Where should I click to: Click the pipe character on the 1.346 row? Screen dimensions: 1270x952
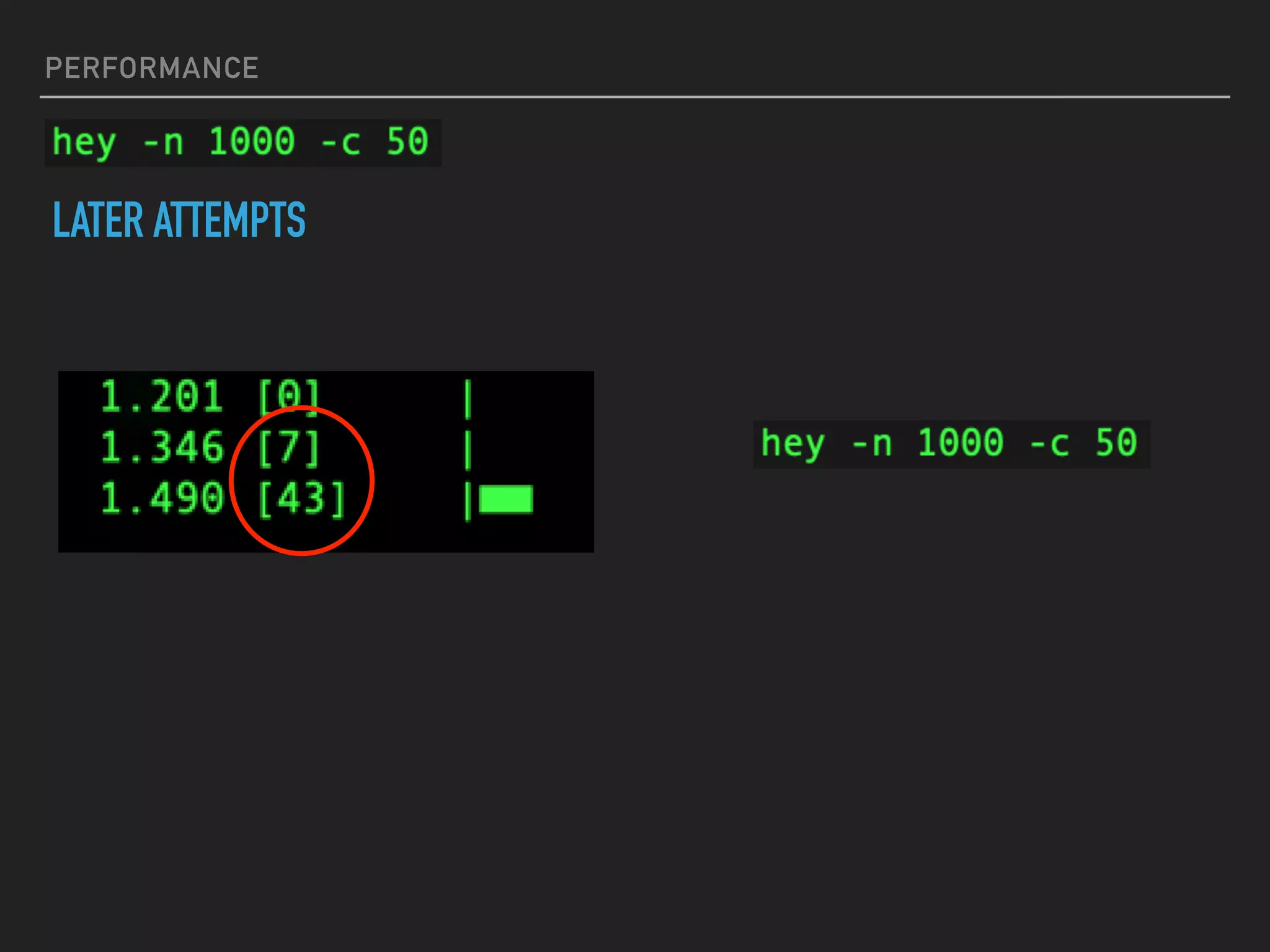pos(468,450)
